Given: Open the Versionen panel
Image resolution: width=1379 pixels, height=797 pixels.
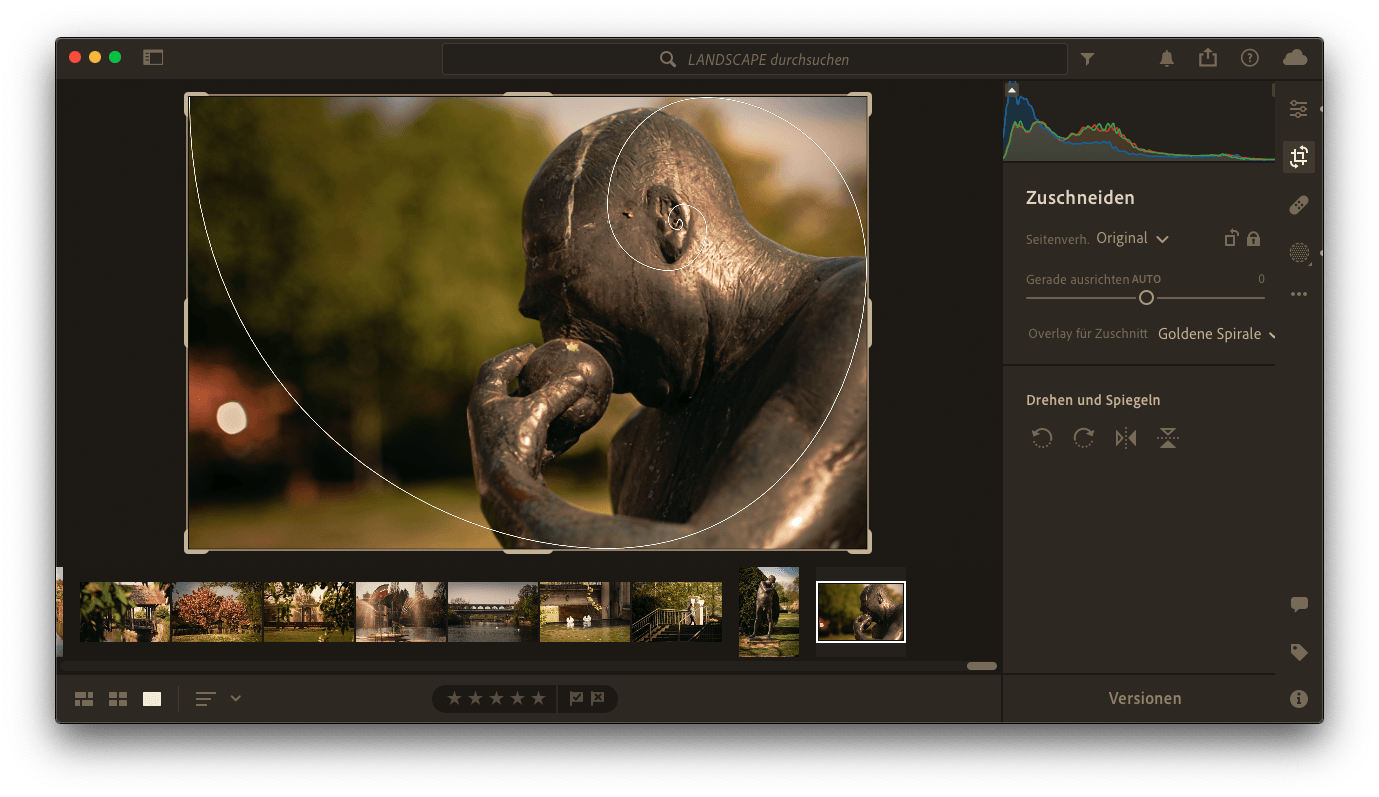Looking at the screenshot, I should [1144, 699].
